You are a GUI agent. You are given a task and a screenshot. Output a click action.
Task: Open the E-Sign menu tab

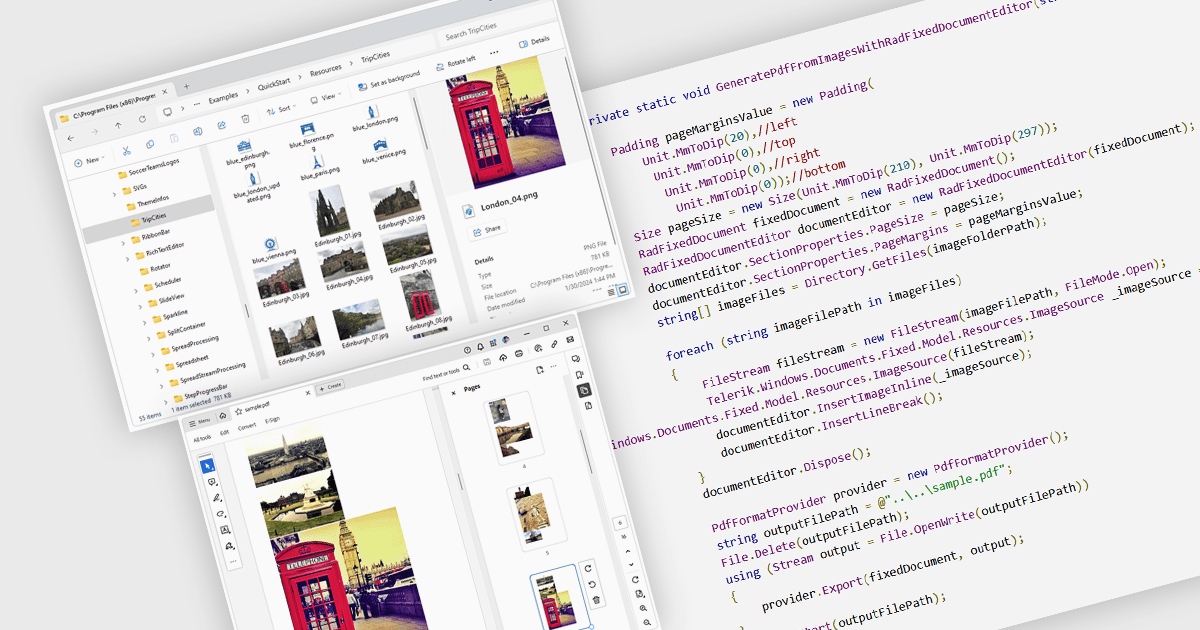pyautogui.click(x=272, y=420)
